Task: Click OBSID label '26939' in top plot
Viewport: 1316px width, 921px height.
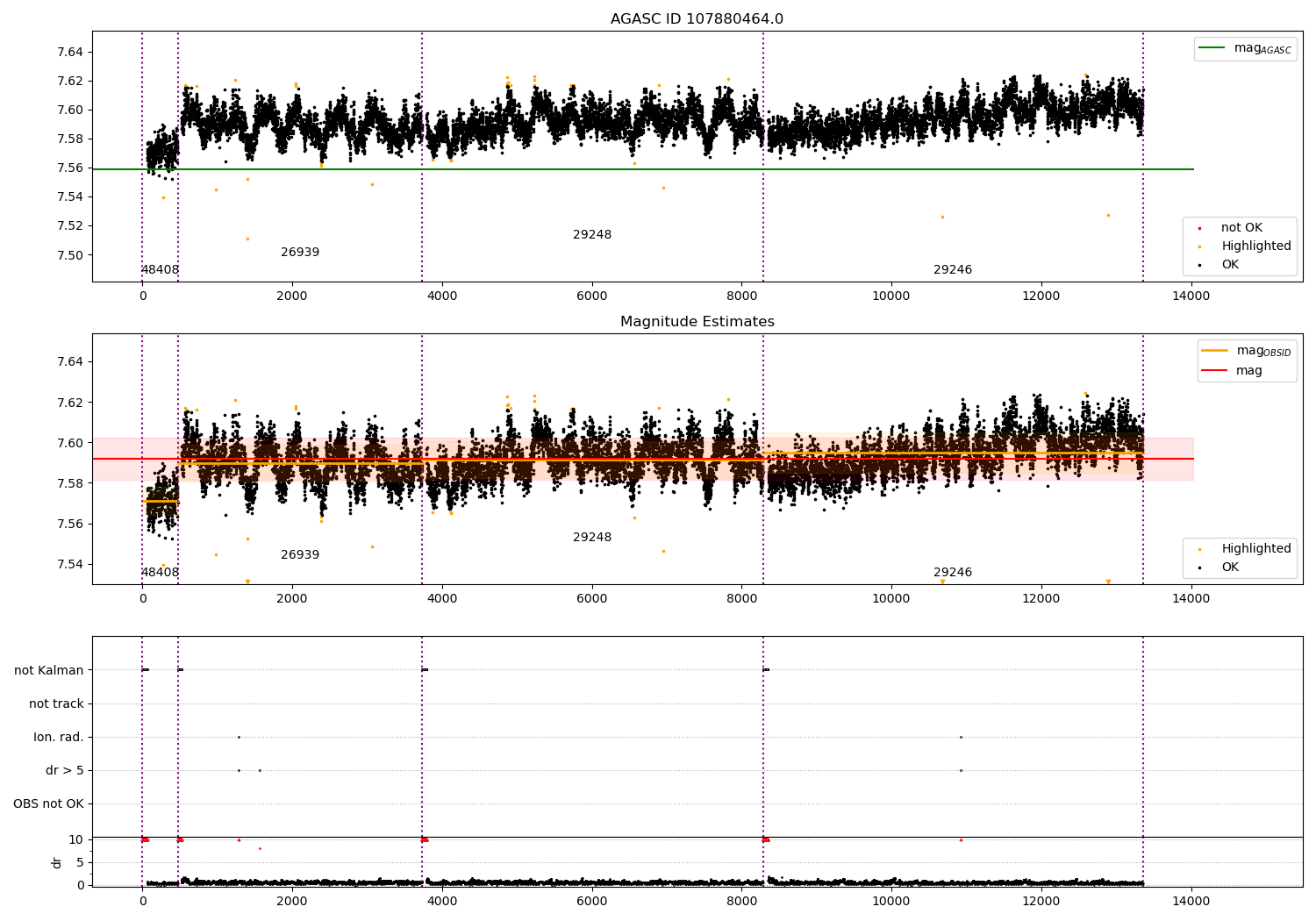Action: pos(300,253)
